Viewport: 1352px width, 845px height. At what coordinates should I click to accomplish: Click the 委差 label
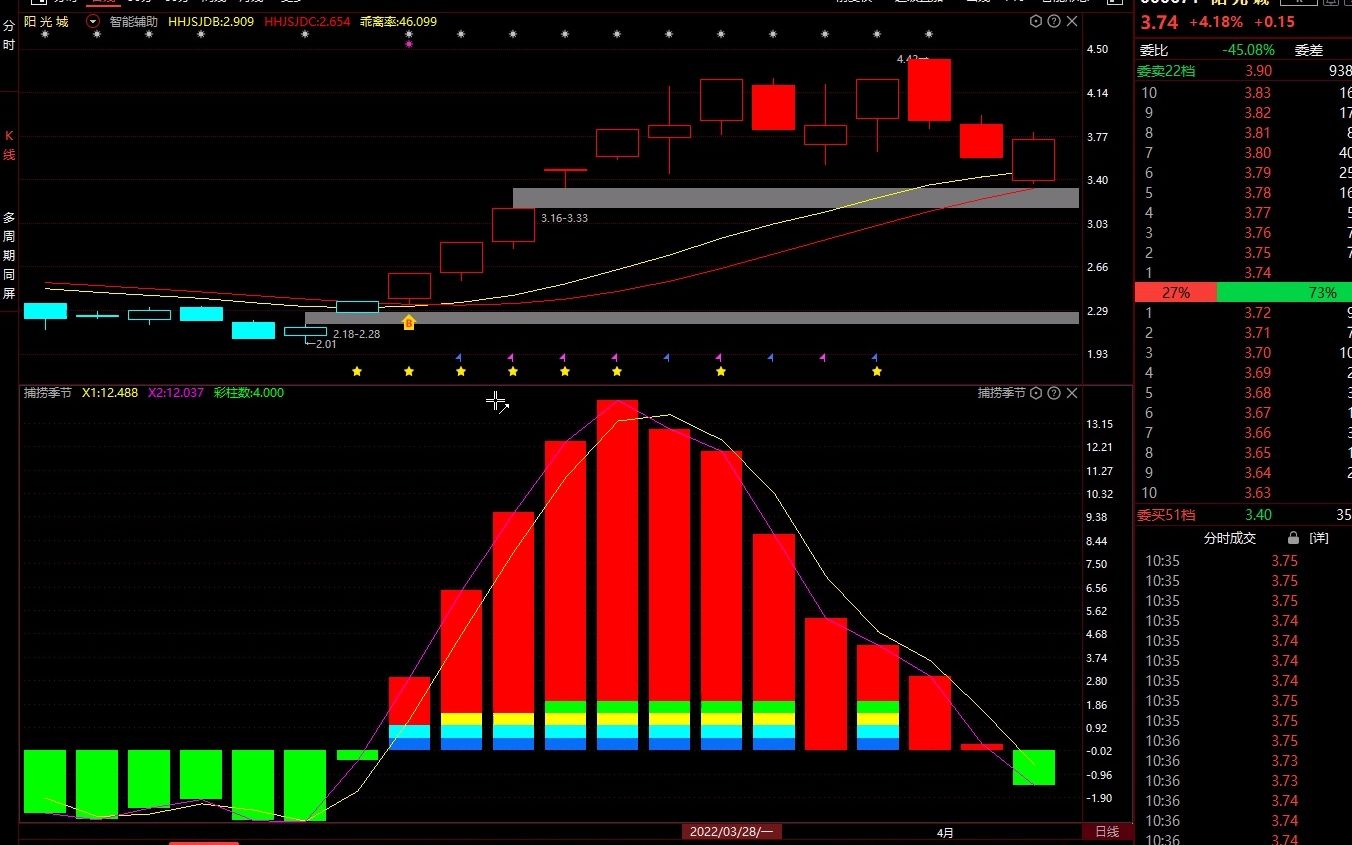[1309, 50]
